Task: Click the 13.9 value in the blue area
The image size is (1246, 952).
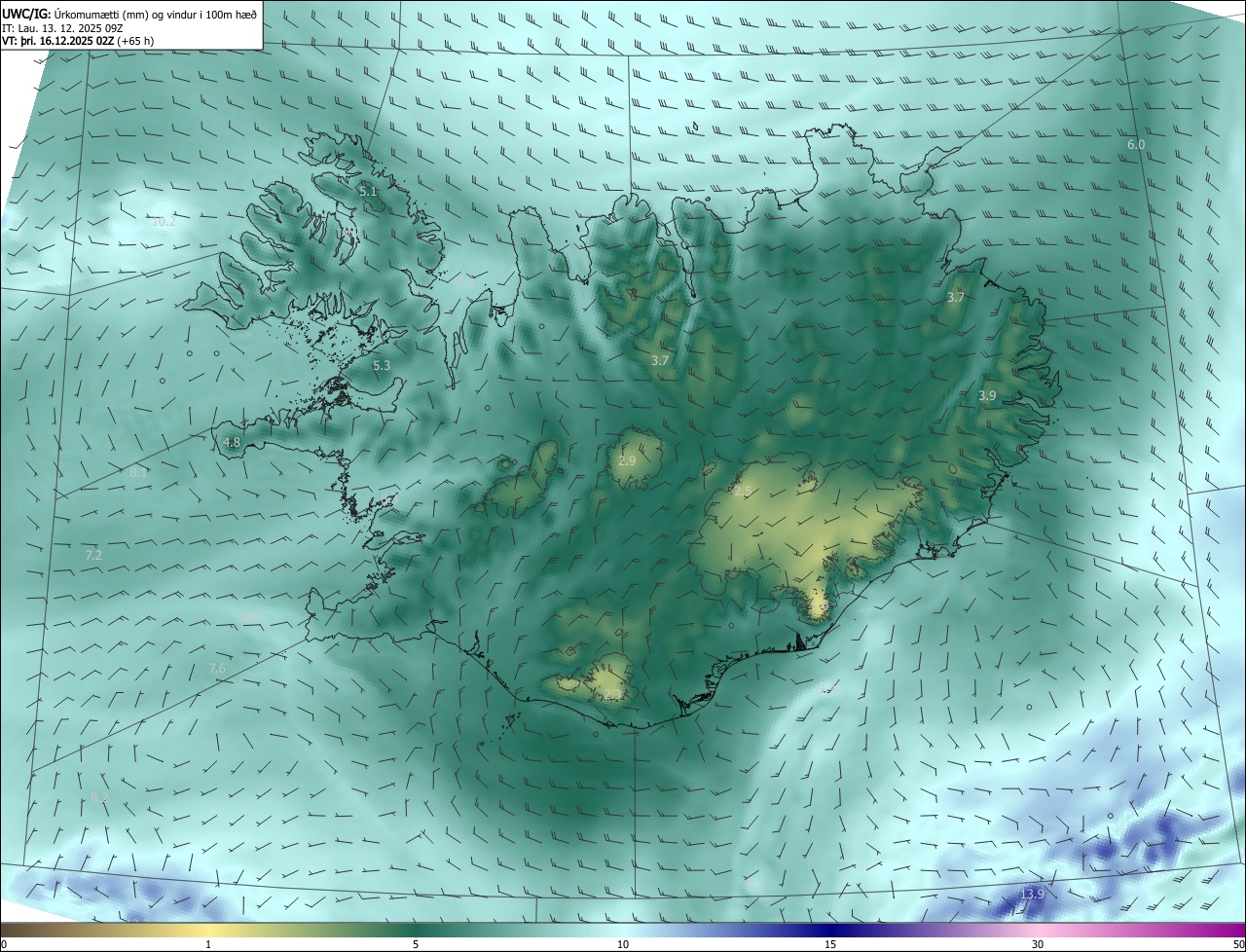Action: tap(1032, 894)
